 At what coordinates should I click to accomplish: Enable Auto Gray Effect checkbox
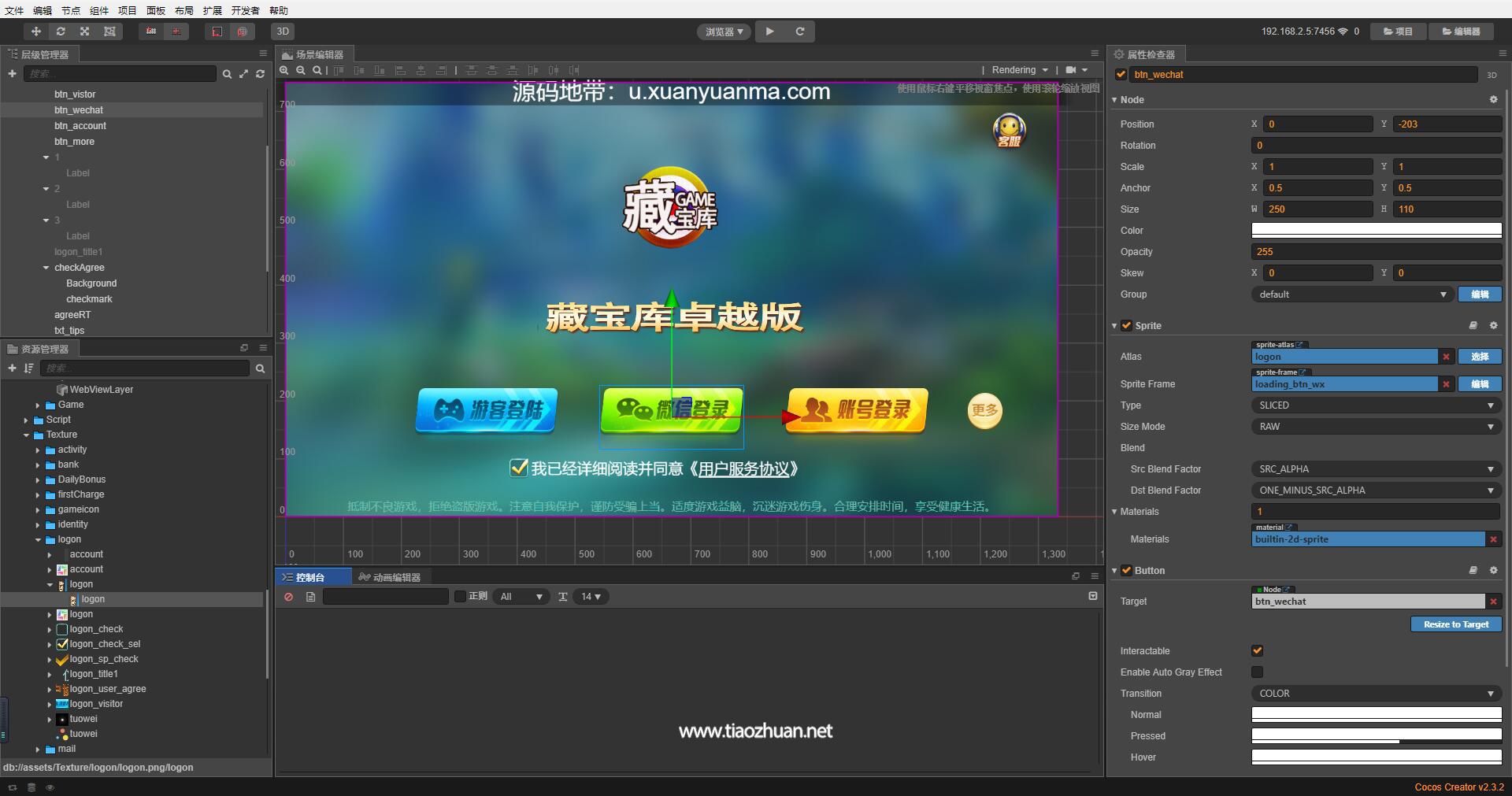1257,672
